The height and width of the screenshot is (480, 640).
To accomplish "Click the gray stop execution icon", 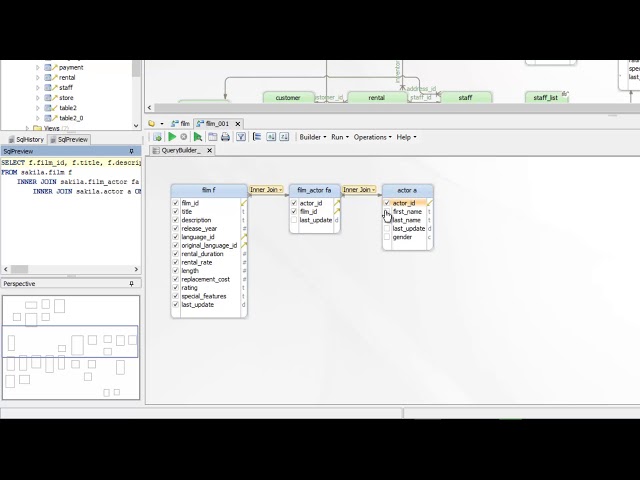I will click(x=184, y=137).
